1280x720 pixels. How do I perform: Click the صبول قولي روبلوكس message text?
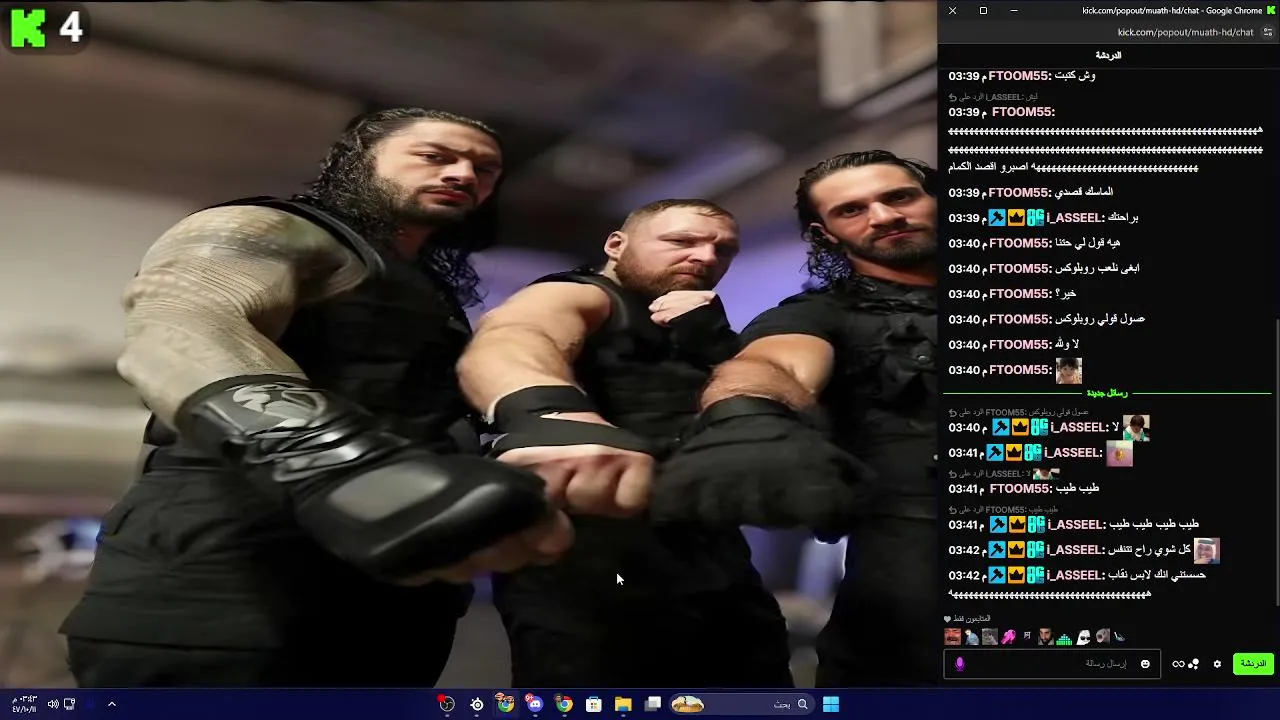coord(1099,319)
